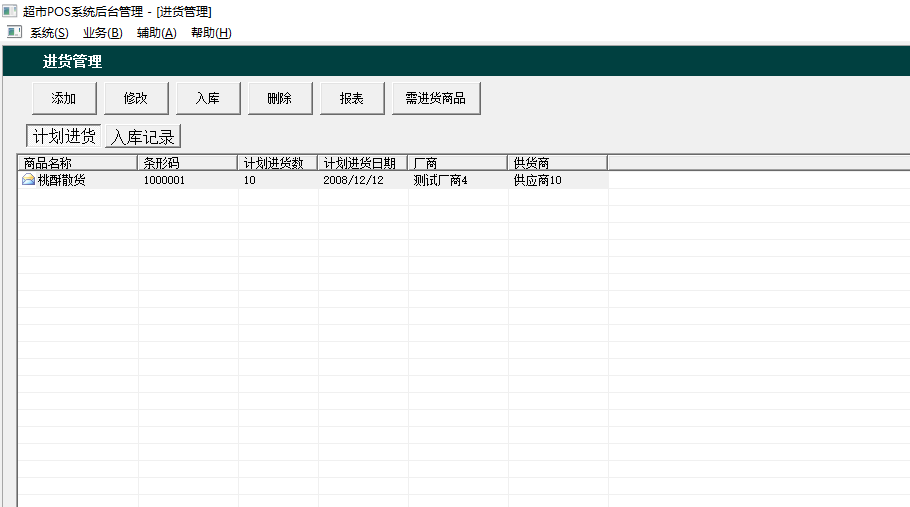Click barcode cell 1000001
The image size is (910, 507).
164,180
